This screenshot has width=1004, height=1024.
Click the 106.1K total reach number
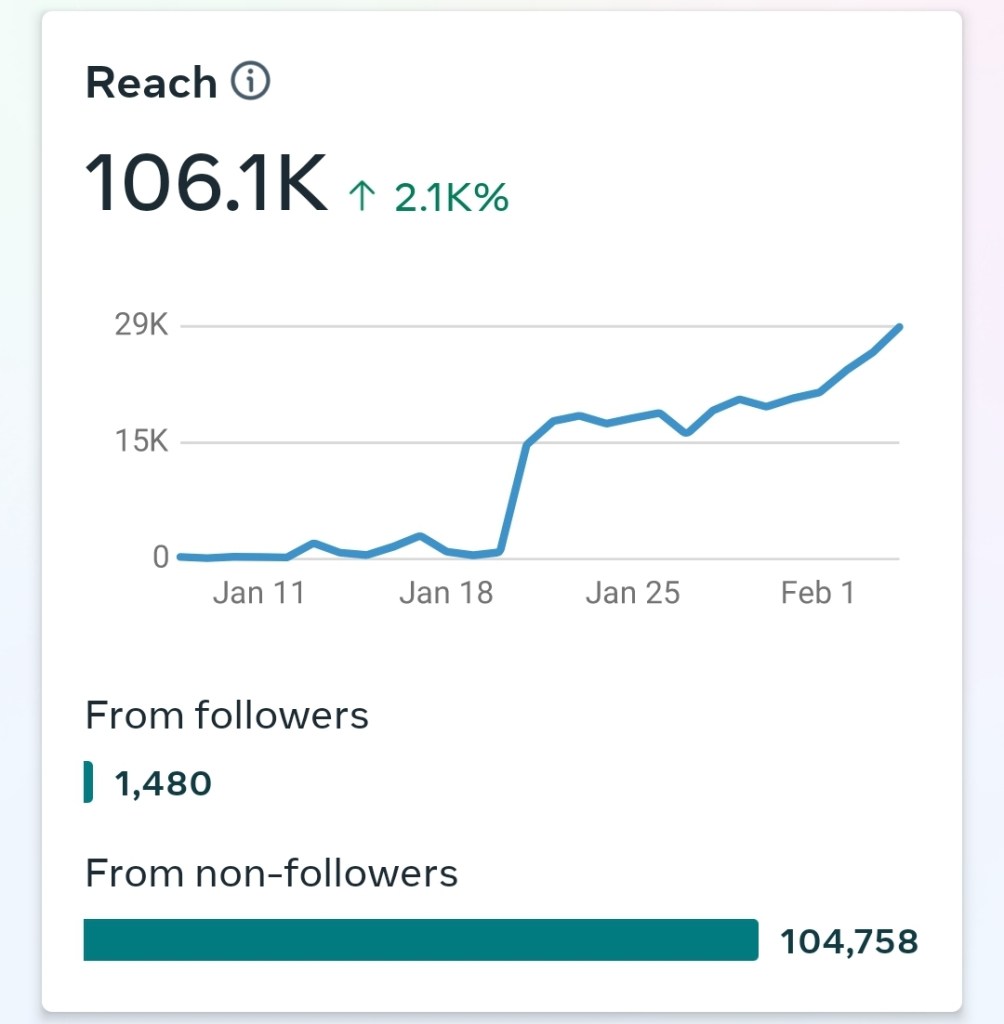click(x=207, y=181)
